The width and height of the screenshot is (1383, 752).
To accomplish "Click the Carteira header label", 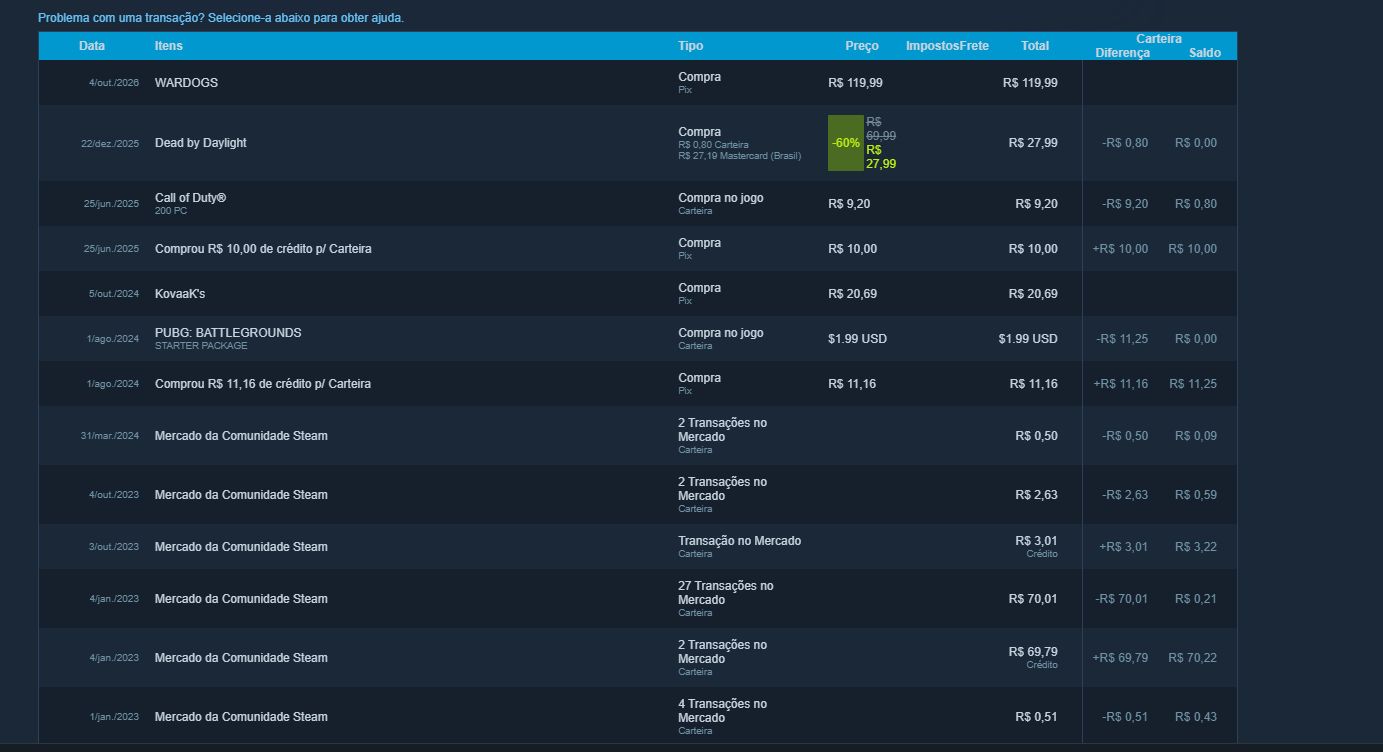I will [x=1159, y=39].
